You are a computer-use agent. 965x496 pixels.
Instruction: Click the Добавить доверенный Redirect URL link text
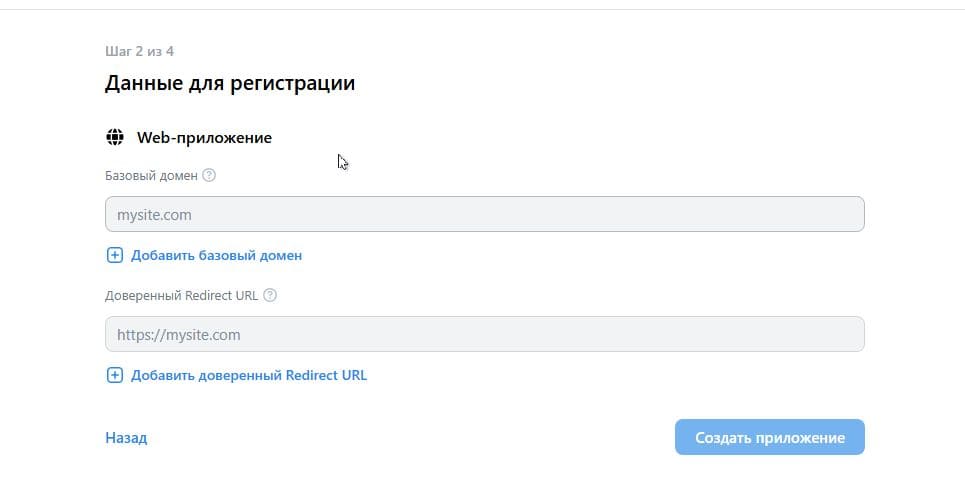[248, 376]
